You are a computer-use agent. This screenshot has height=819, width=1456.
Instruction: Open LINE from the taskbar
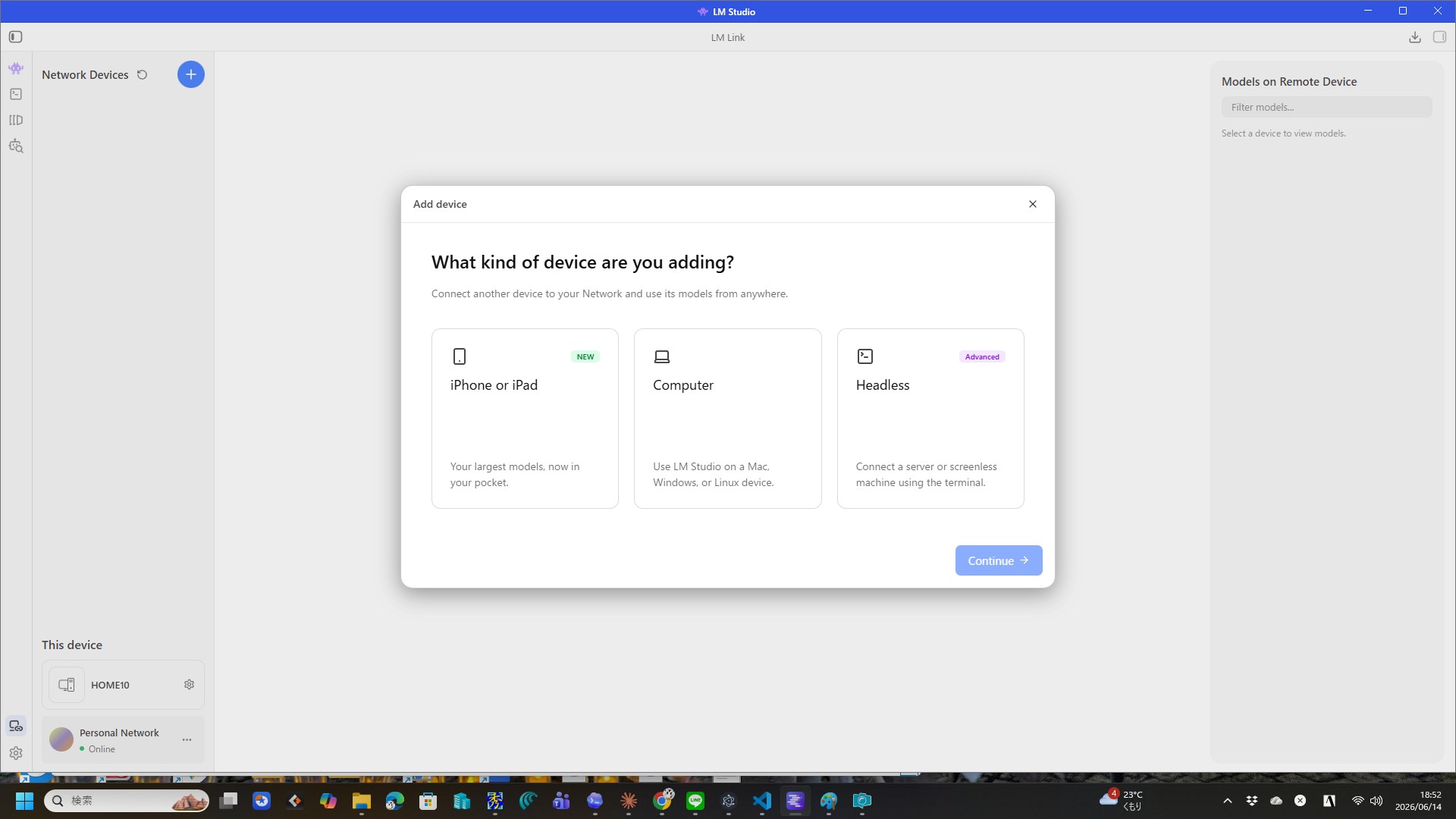[695, 801]
